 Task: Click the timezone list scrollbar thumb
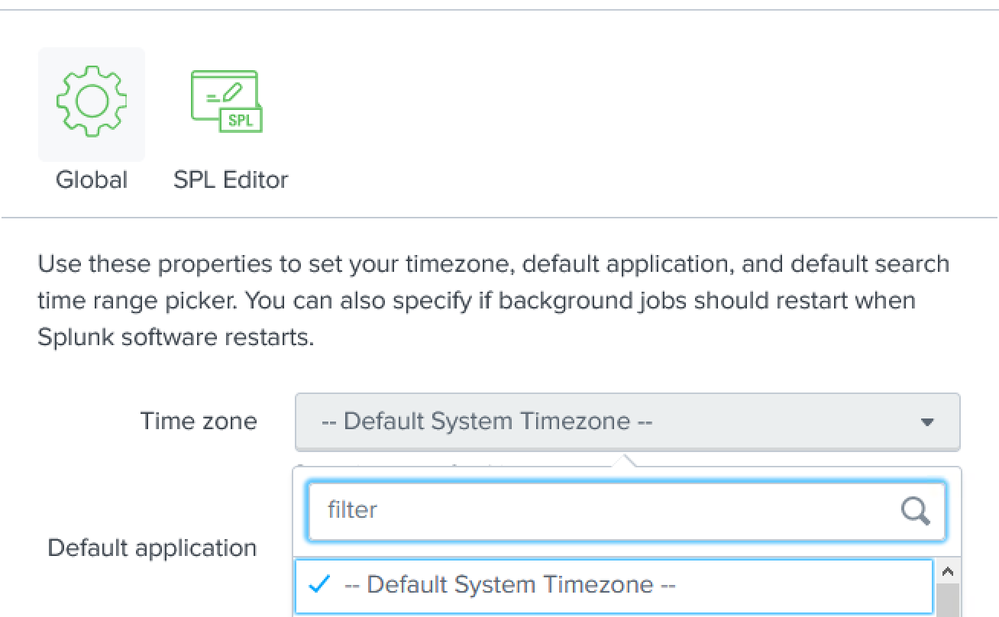946,601
